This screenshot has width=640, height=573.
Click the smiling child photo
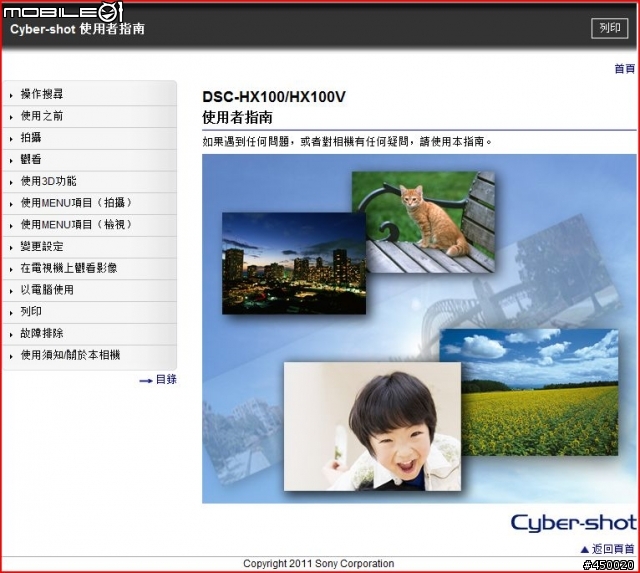coord(372,426)
